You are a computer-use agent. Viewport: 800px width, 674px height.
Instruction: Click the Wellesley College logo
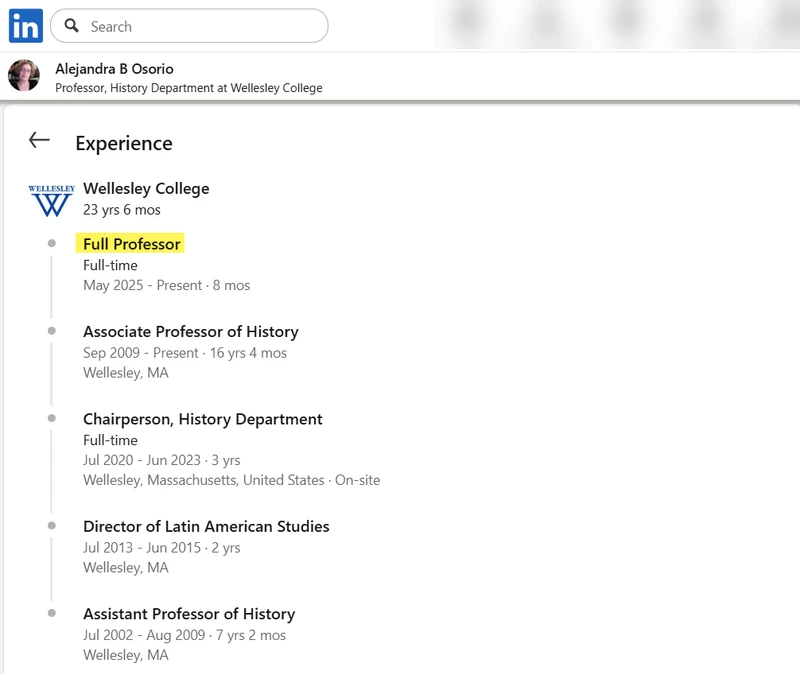(52, 200)
